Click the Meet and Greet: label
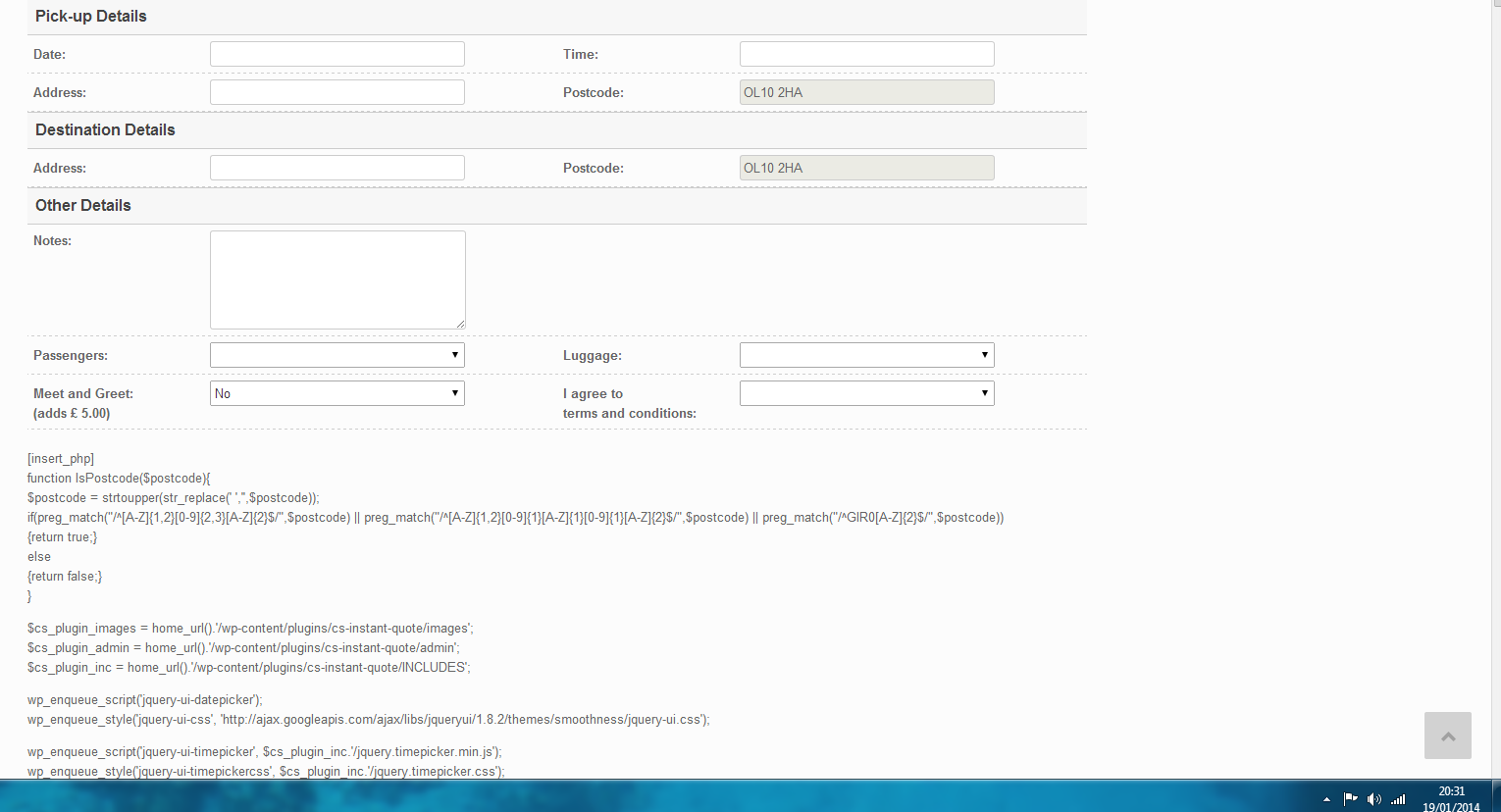The width and height of the screenshot is (1501, 812). click(x=83, y=394)
